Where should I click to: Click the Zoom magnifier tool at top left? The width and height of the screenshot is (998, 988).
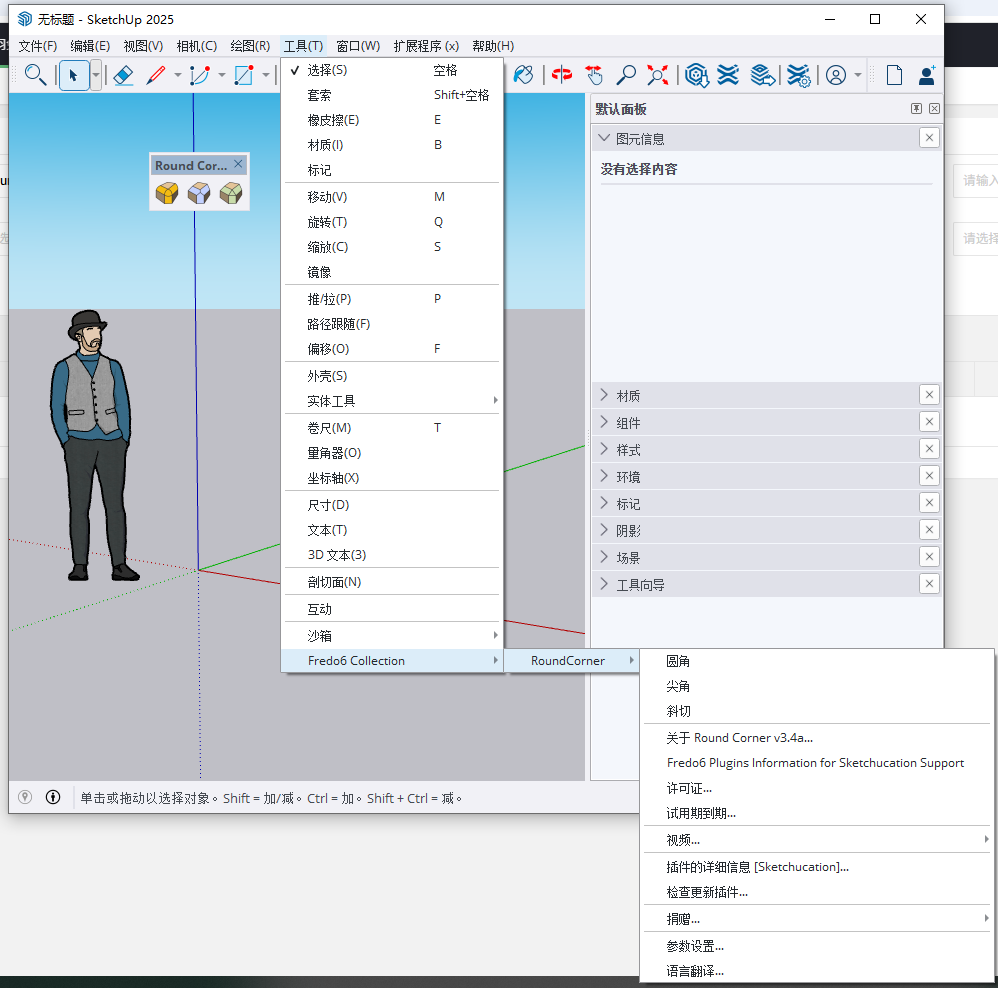[x=34, y=75]
